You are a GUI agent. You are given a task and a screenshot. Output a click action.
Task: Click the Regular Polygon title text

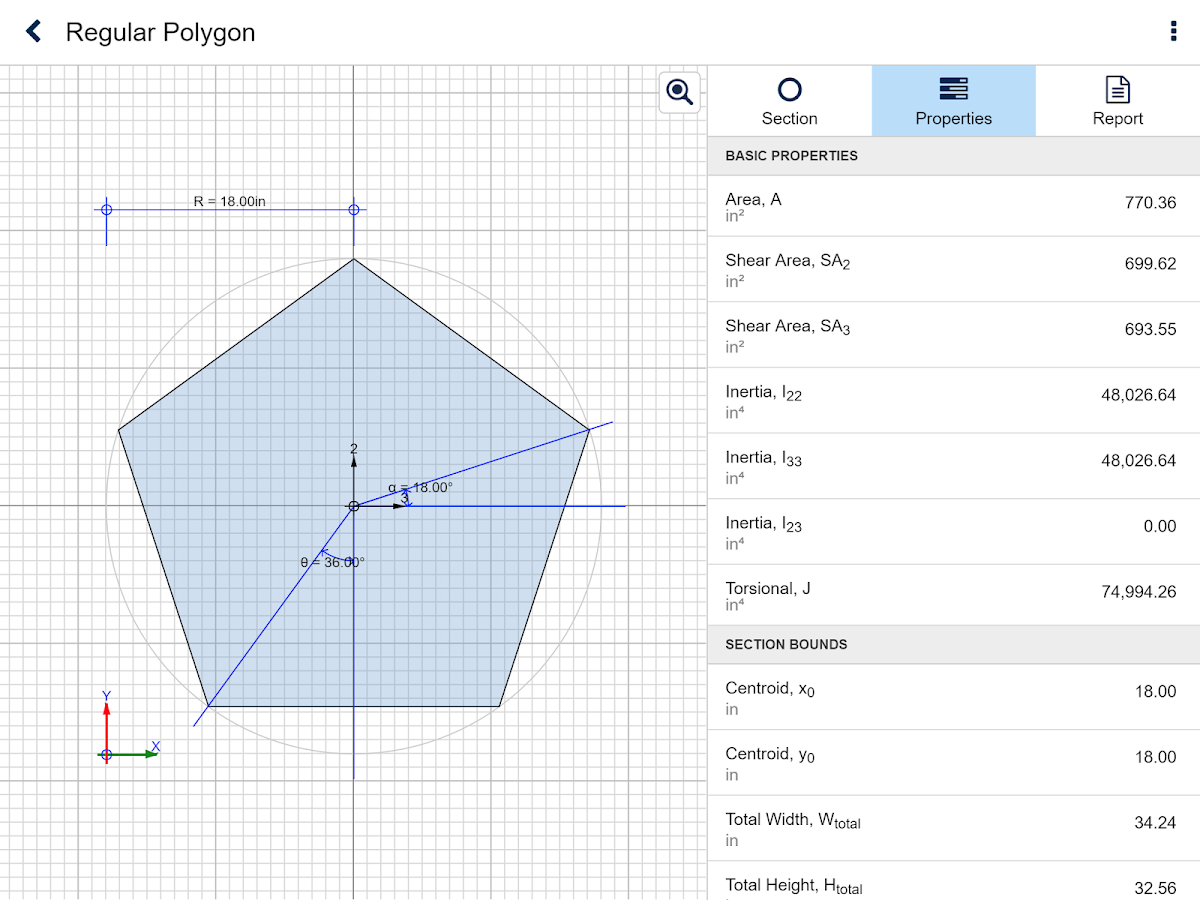(160, 33)
